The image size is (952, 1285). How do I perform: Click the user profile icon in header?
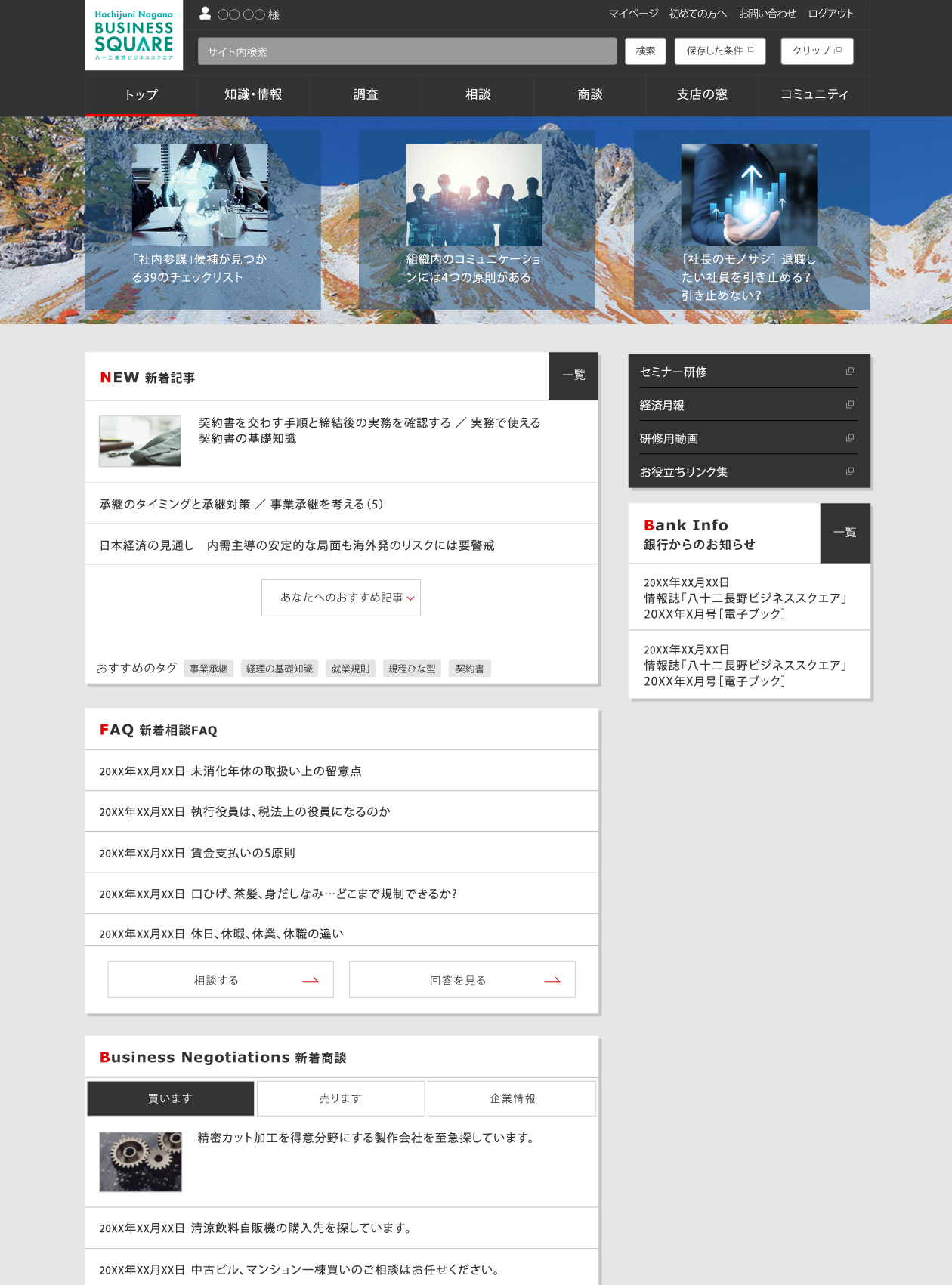click(x=205, y=14)
